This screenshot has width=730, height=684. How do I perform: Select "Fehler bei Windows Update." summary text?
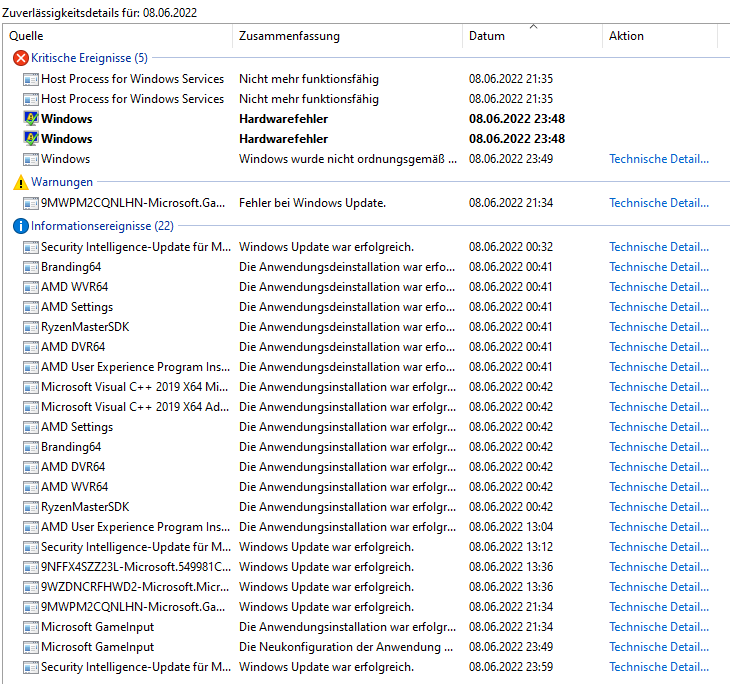tap(312, 203)
